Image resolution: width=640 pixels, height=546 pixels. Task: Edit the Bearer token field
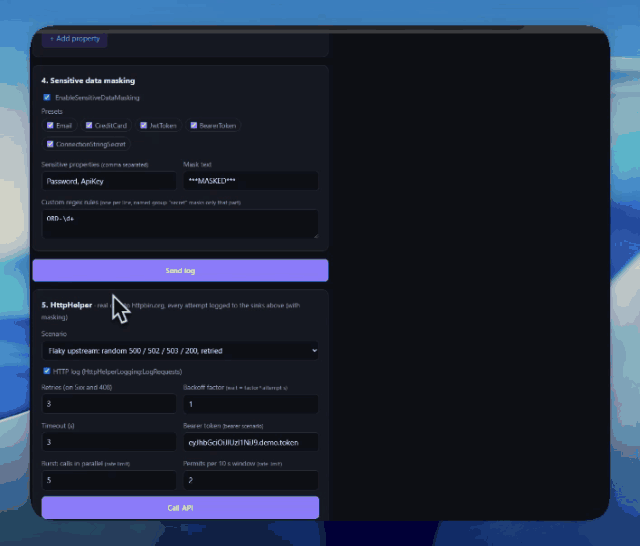tap(251, 442)
